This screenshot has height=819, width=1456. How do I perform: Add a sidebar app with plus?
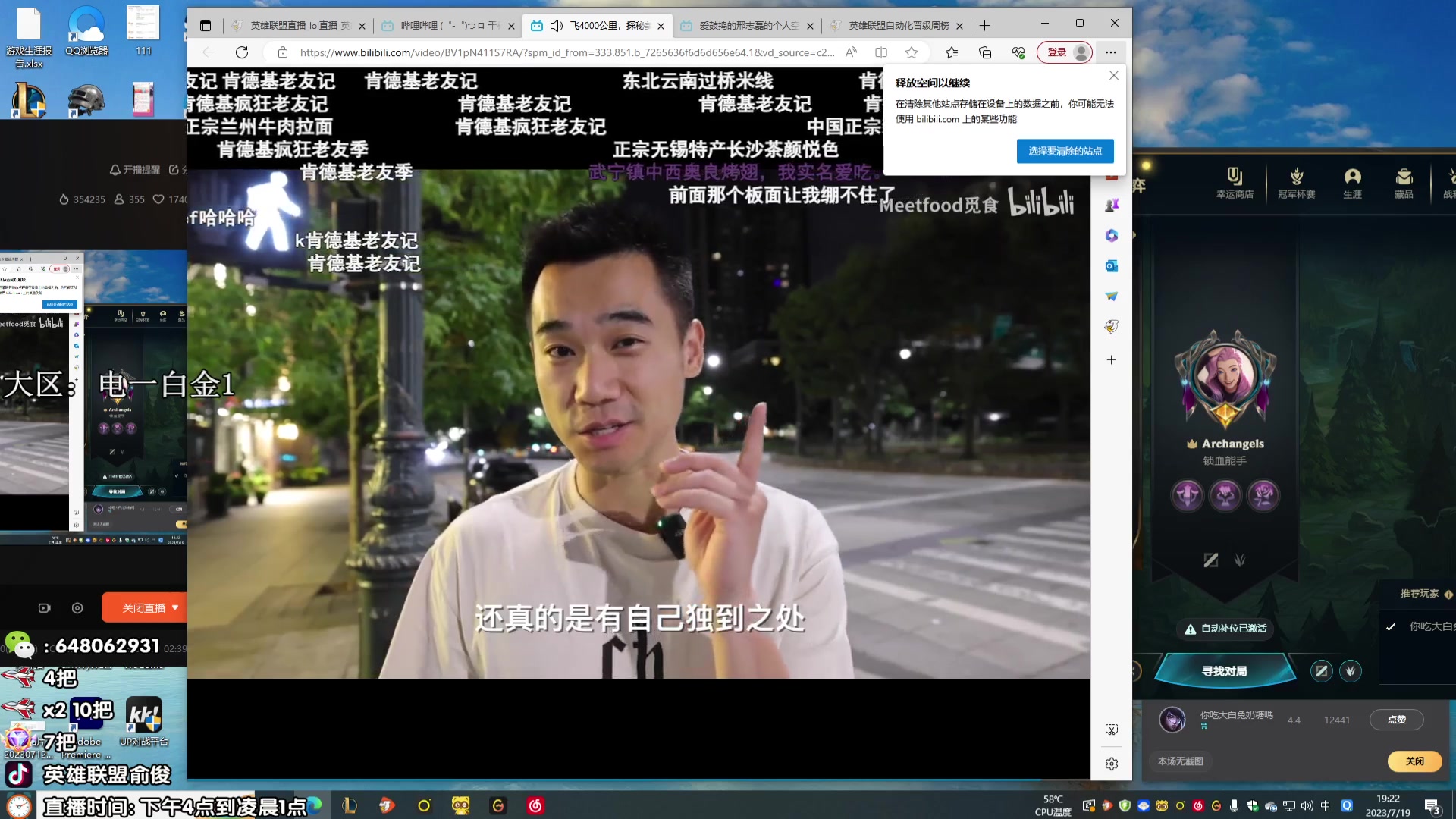(x=1111, y=360)
